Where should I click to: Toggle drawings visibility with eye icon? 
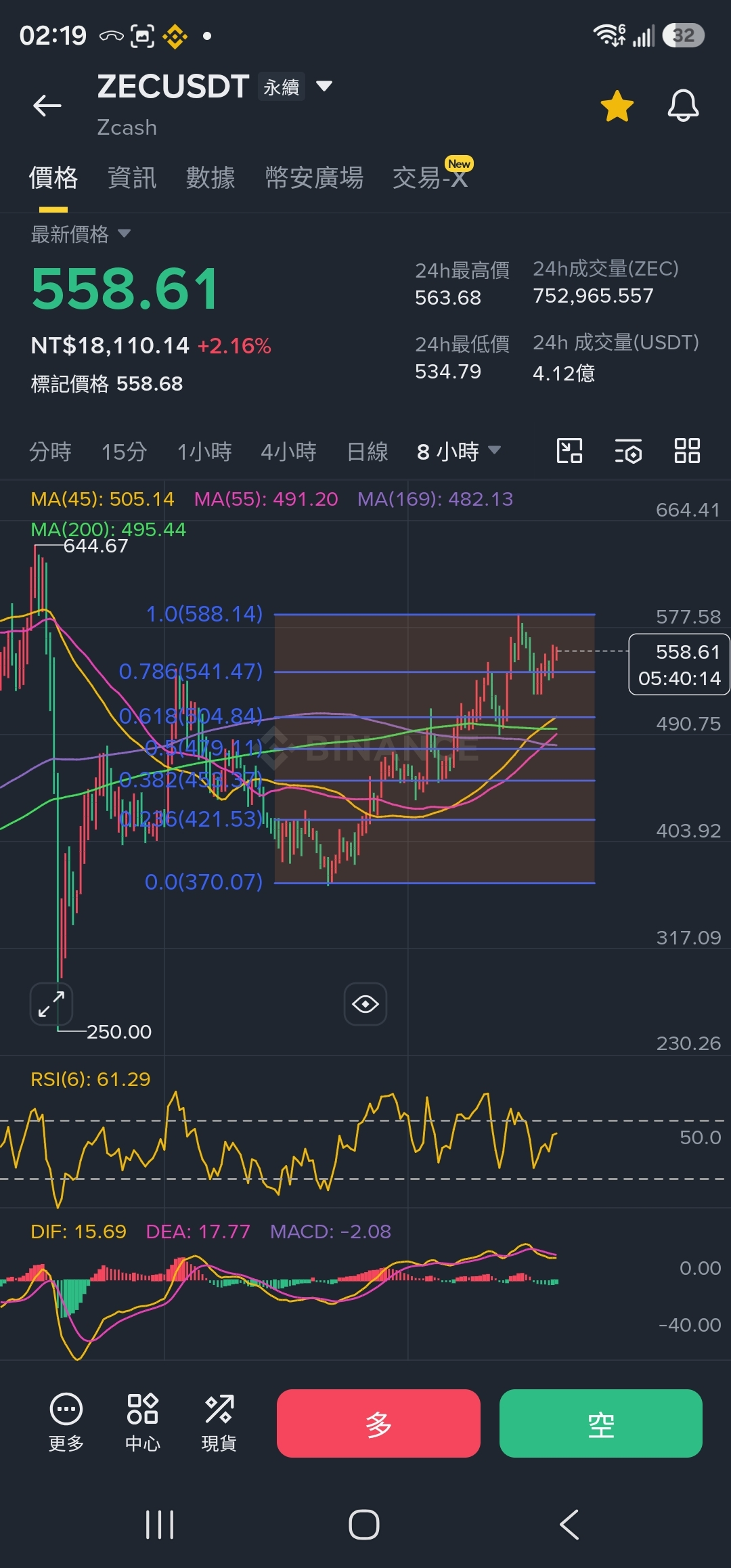[365, 1004]
